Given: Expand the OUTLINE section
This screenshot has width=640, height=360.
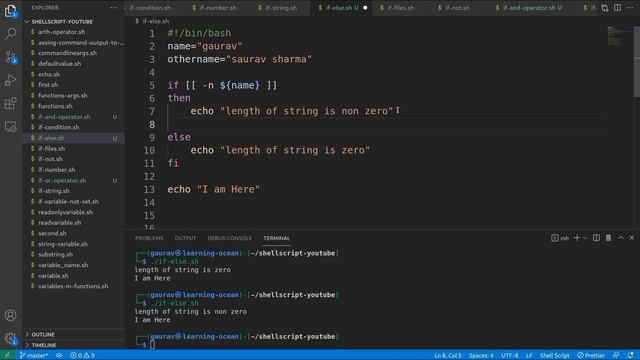Looking at the screenshot, I should pos(43,334).
